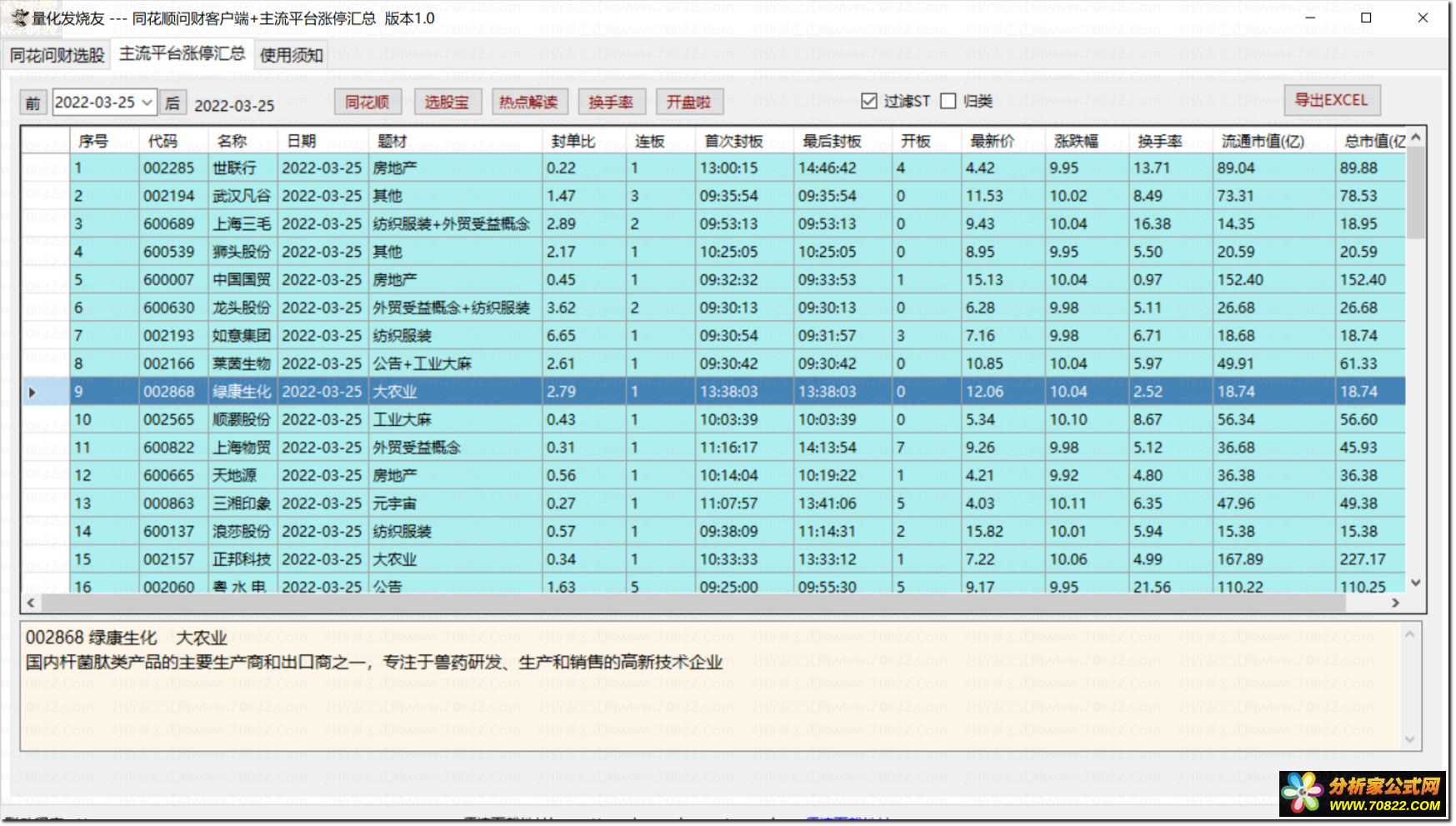Click the 最新价 column header
The height and width of the screenshot is (826, 1456).
click(x=1003, y=141)
